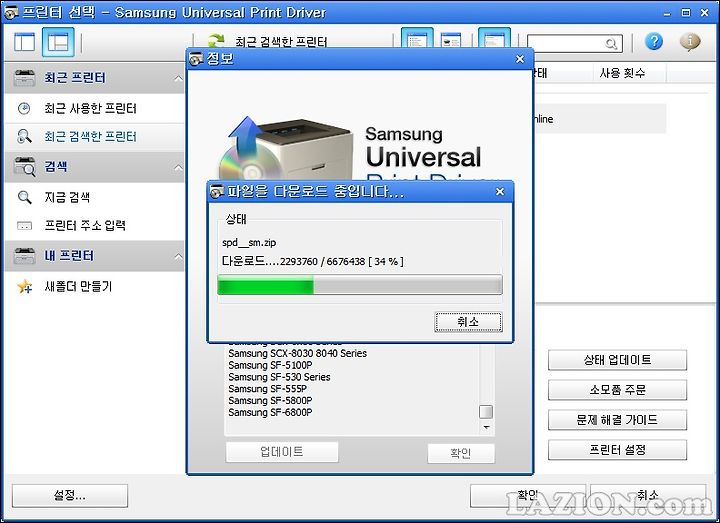720x523 pixels.
Task: Click 상태 업데이트 button
Action: (617, 360)
